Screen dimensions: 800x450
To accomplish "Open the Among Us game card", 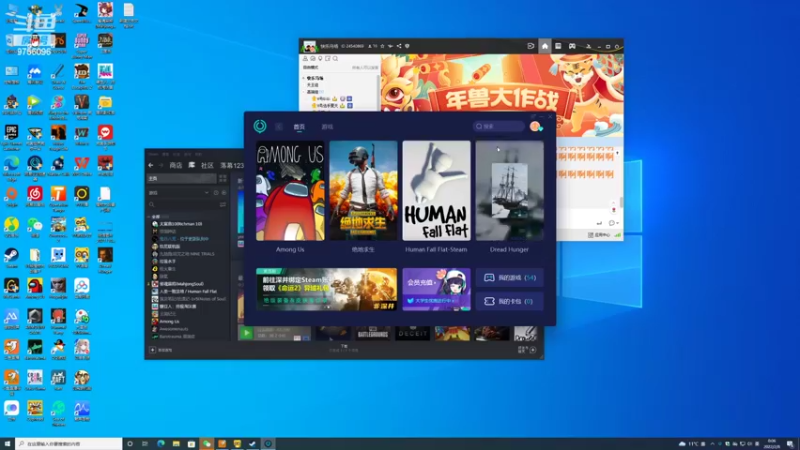I will pos(290,191).
